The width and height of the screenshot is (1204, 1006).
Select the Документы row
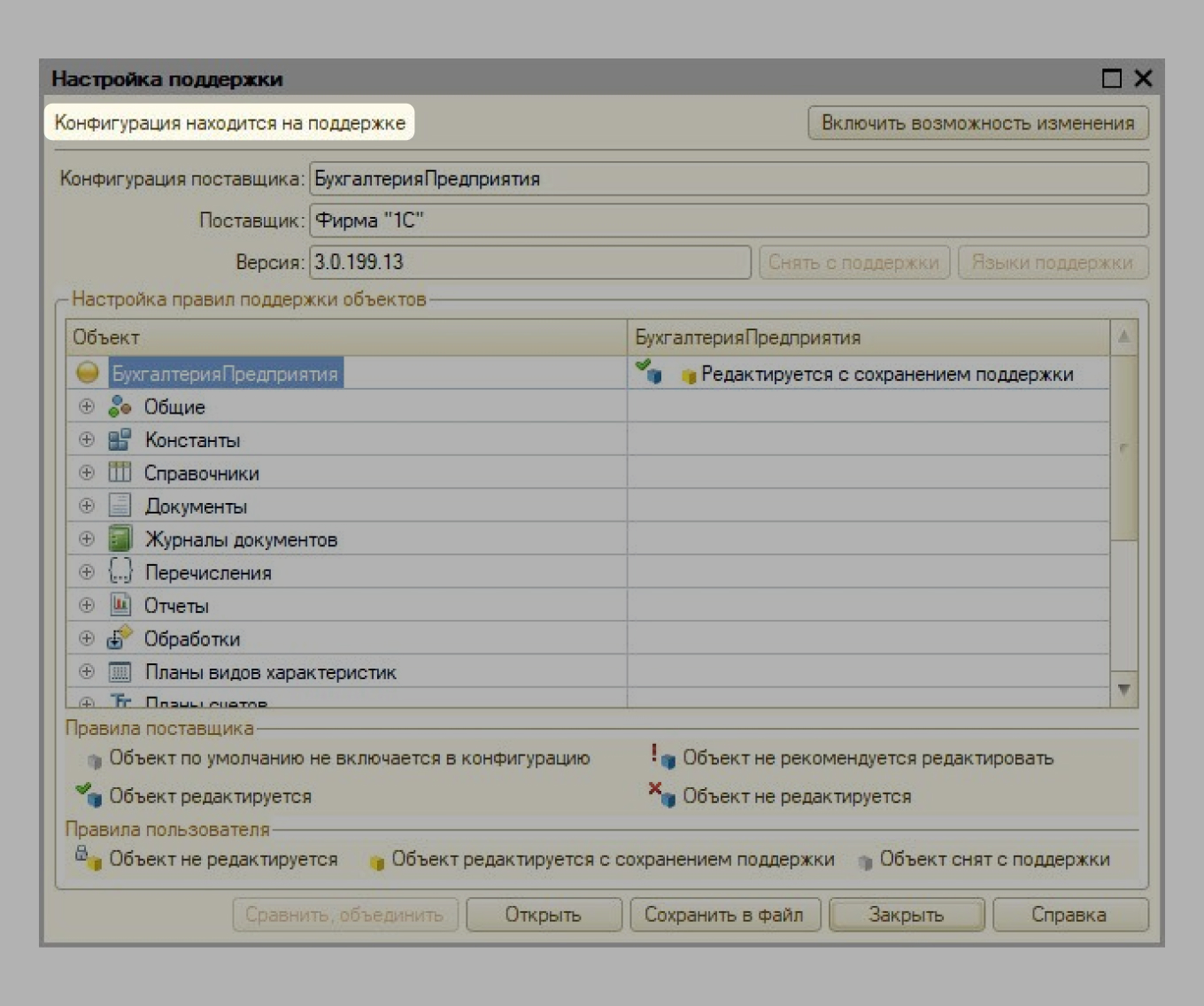click(588, 506)
